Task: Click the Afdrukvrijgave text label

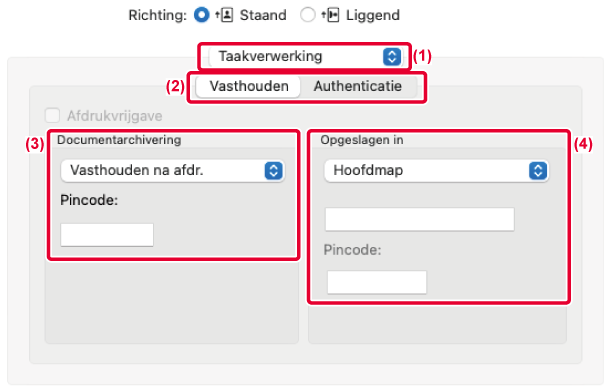Action: pyautogui.click(x=115, y=116)
